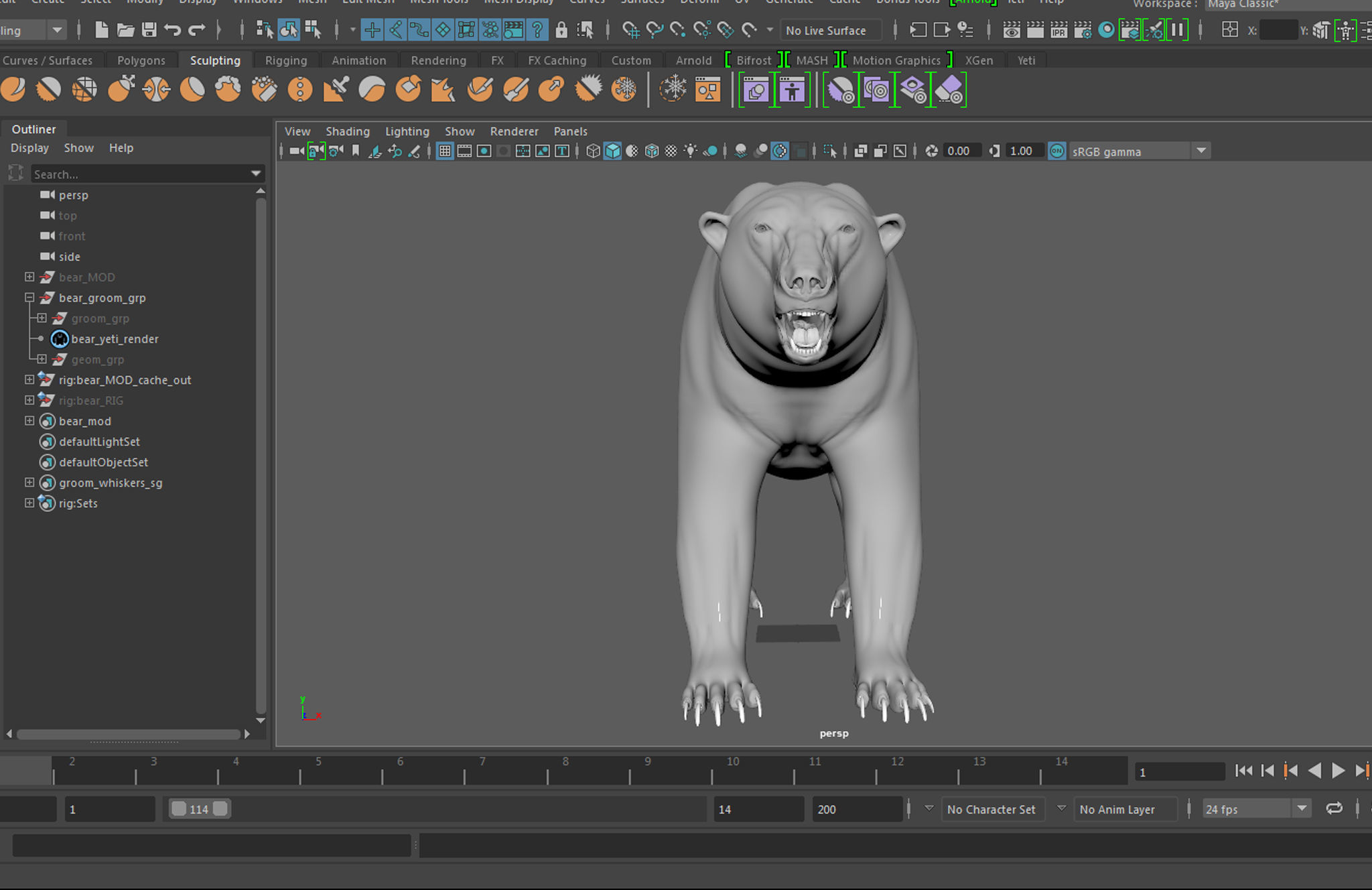This screenshot has width=1372, height=890.
Task: Select the Flatten sculpt tool
Action: tap(192, 88)
